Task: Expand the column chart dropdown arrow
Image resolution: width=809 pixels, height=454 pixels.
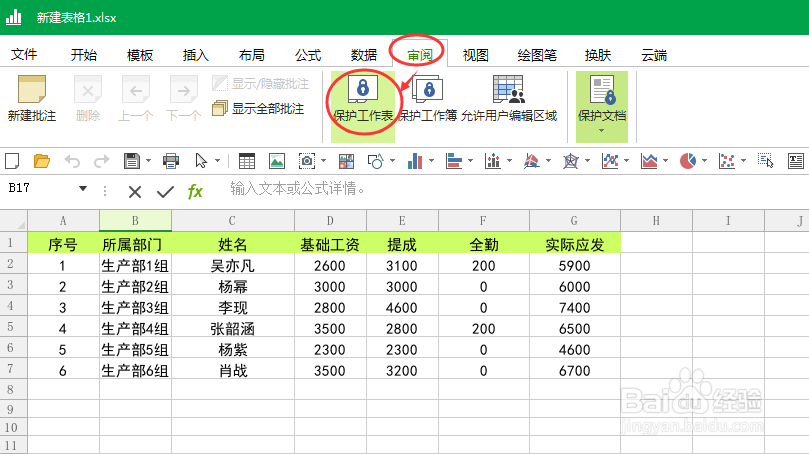Action: pyautogui.click(x=431, y=161)
